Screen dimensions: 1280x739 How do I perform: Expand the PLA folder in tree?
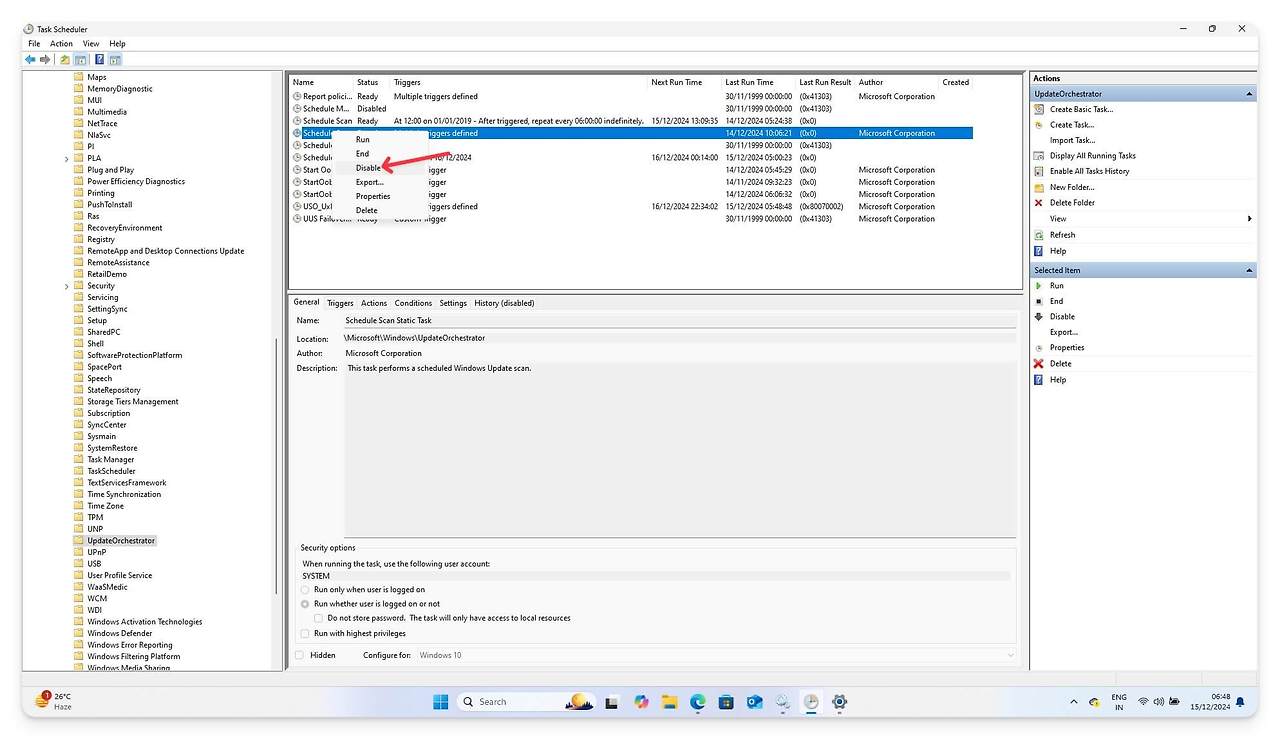(67, 158)
